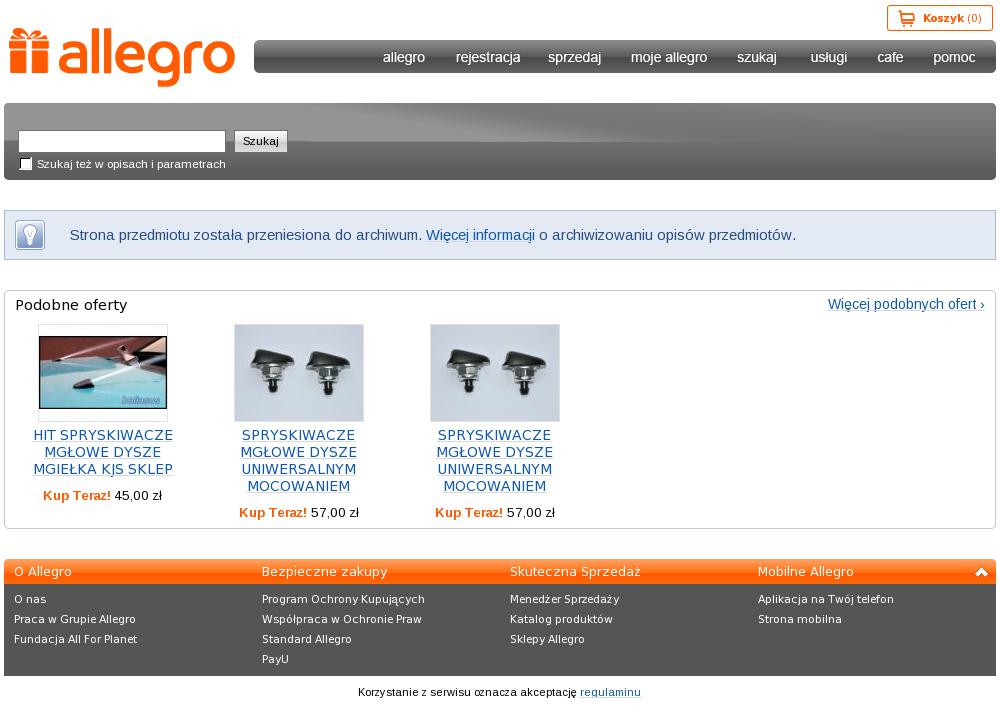This screenshot has width=1000, height=712.
Task: Open Praca w Grupie Allegro link
Action: pyautogui.click(x=75, y=619)
